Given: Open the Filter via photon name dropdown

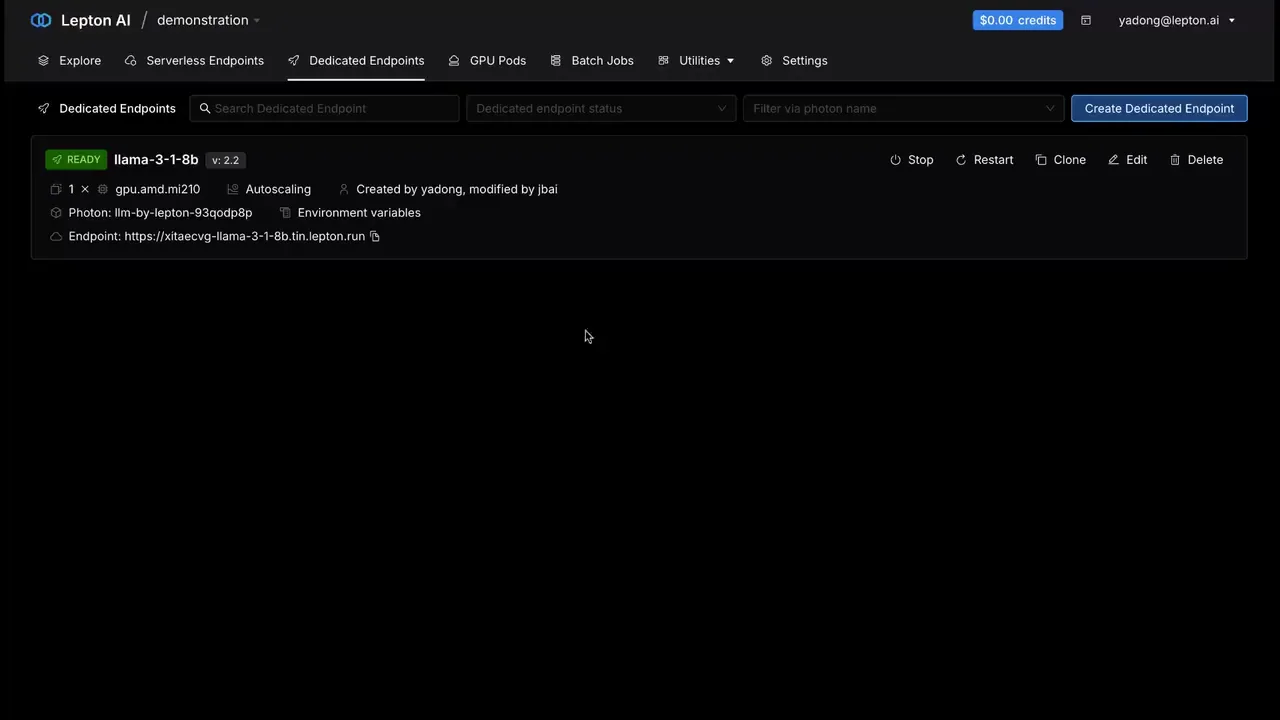Looking at the screenshot, I should [904, 108].
